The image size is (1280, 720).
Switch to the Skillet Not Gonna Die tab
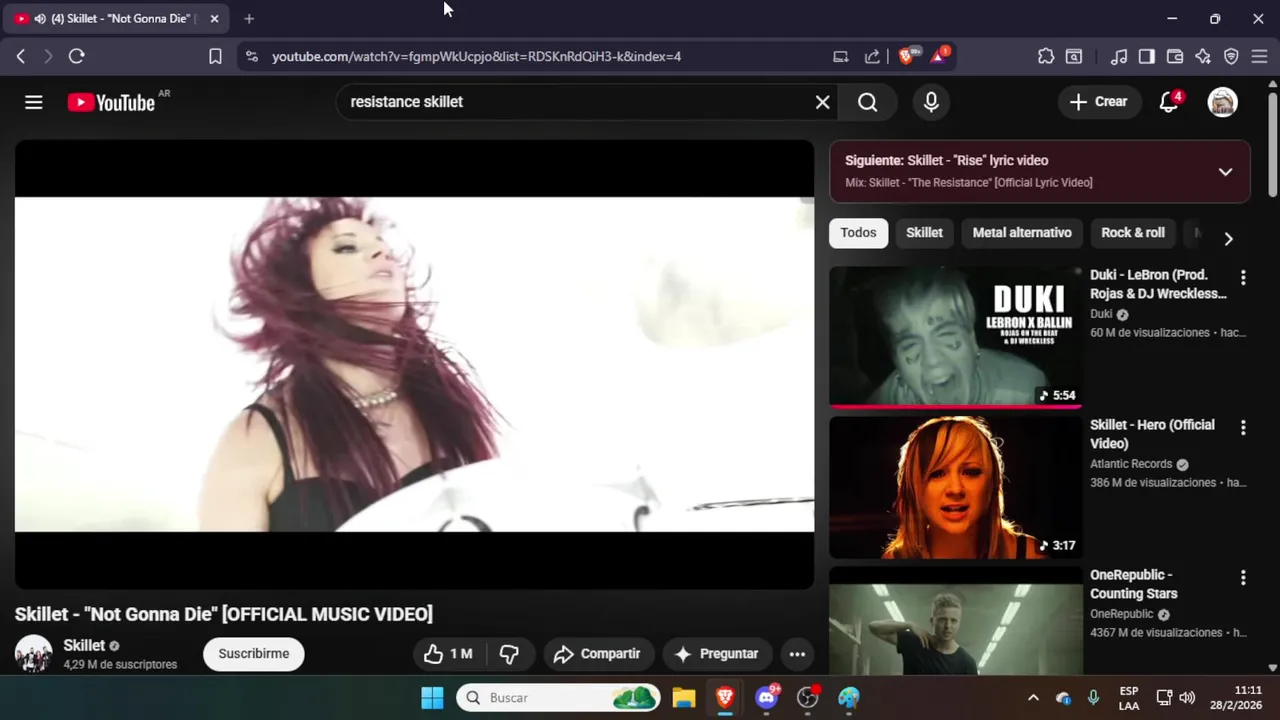(x=117, y=18)
